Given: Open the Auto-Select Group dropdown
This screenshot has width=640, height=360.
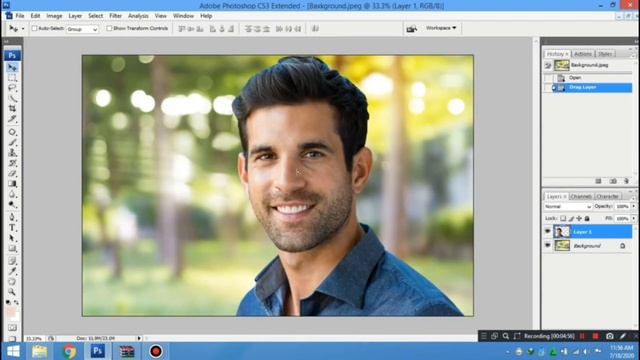Looking at the screenshot, I should 82,29.
